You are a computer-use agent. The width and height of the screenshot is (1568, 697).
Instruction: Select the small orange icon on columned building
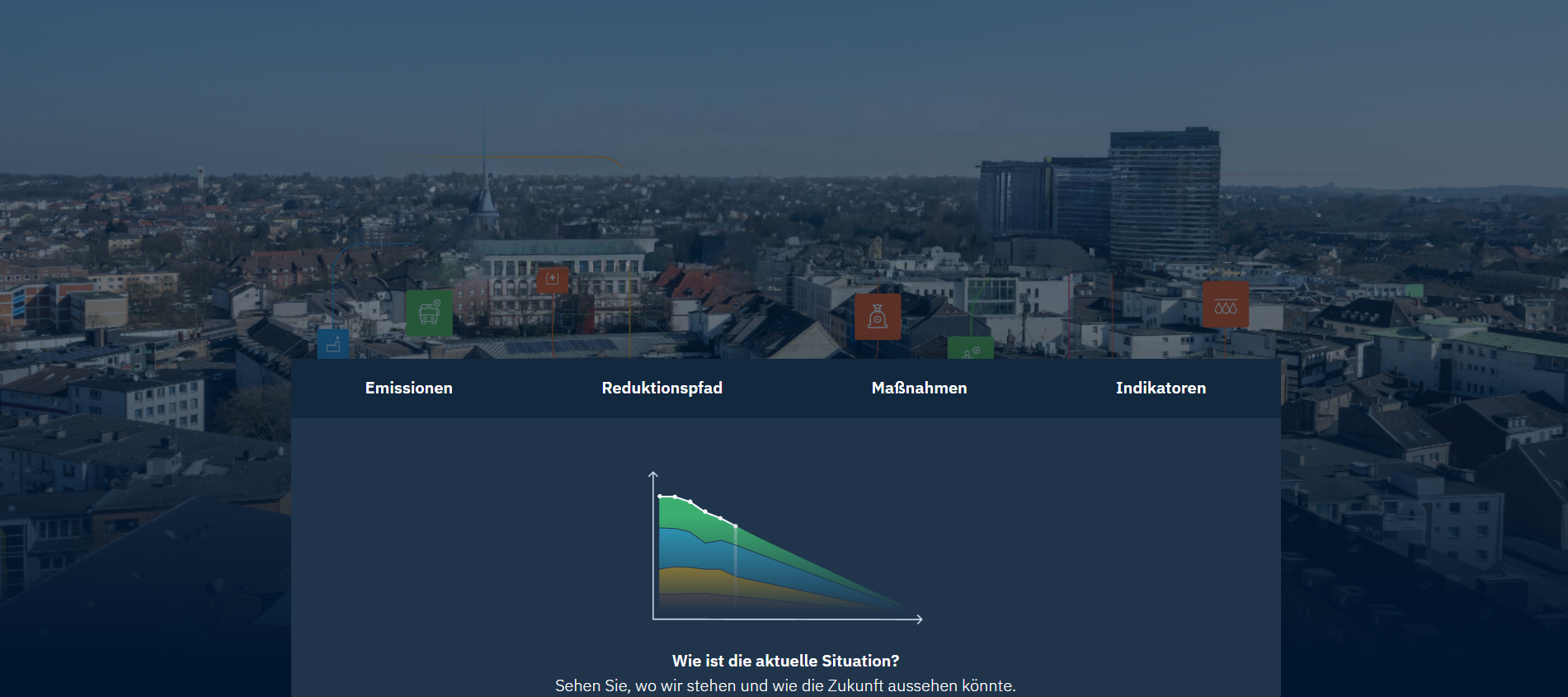tap(553, 280)
